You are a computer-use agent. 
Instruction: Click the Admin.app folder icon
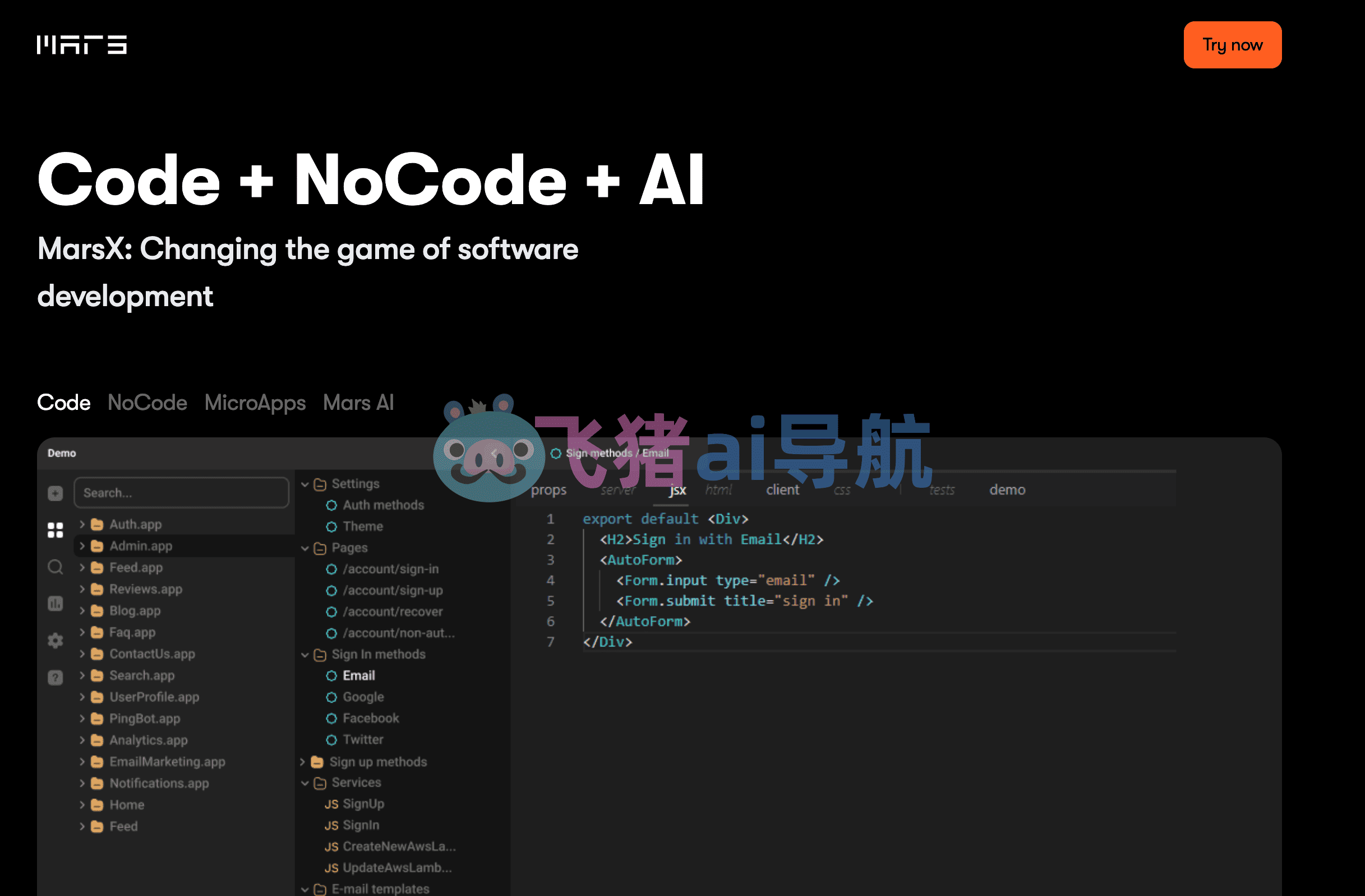(x=98, y=546)
